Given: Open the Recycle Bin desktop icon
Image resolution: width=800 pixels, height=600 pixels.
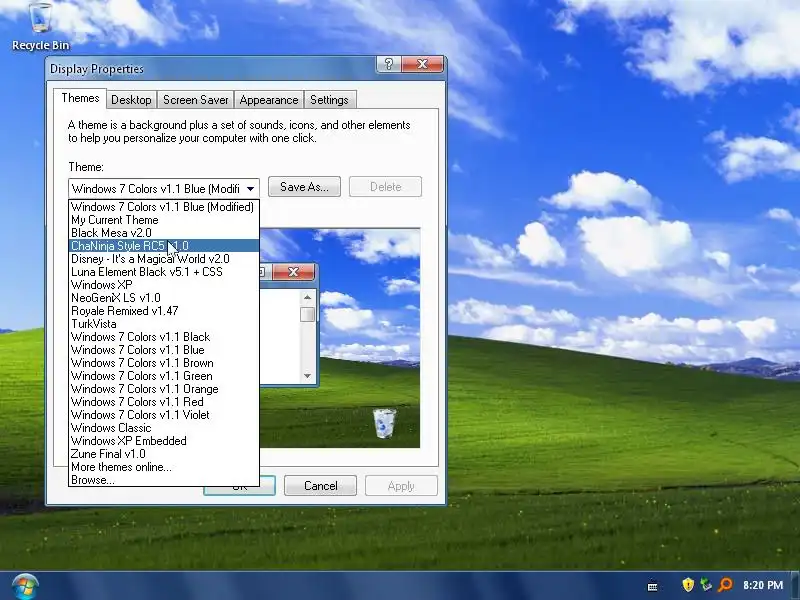Looking at the screenshot, I should pyautogui.click(x=40, y=27).
